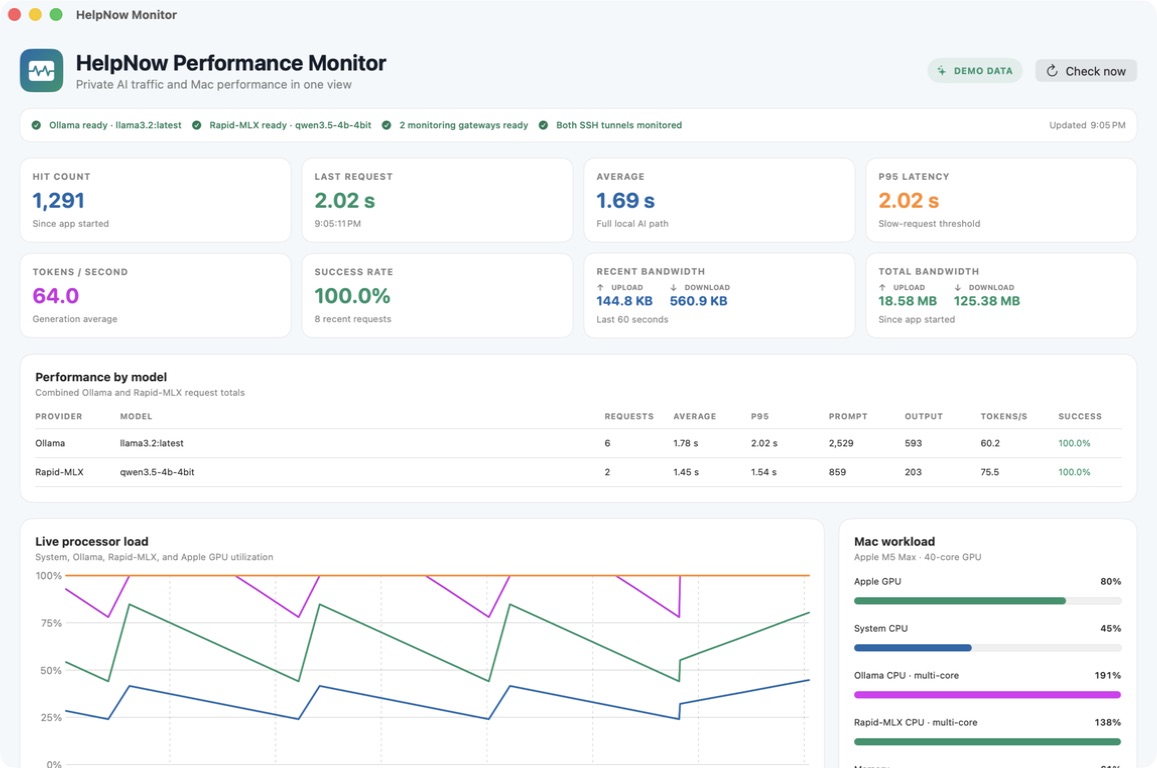Click the Success Rate 100.0% card value

click(352, 296)
